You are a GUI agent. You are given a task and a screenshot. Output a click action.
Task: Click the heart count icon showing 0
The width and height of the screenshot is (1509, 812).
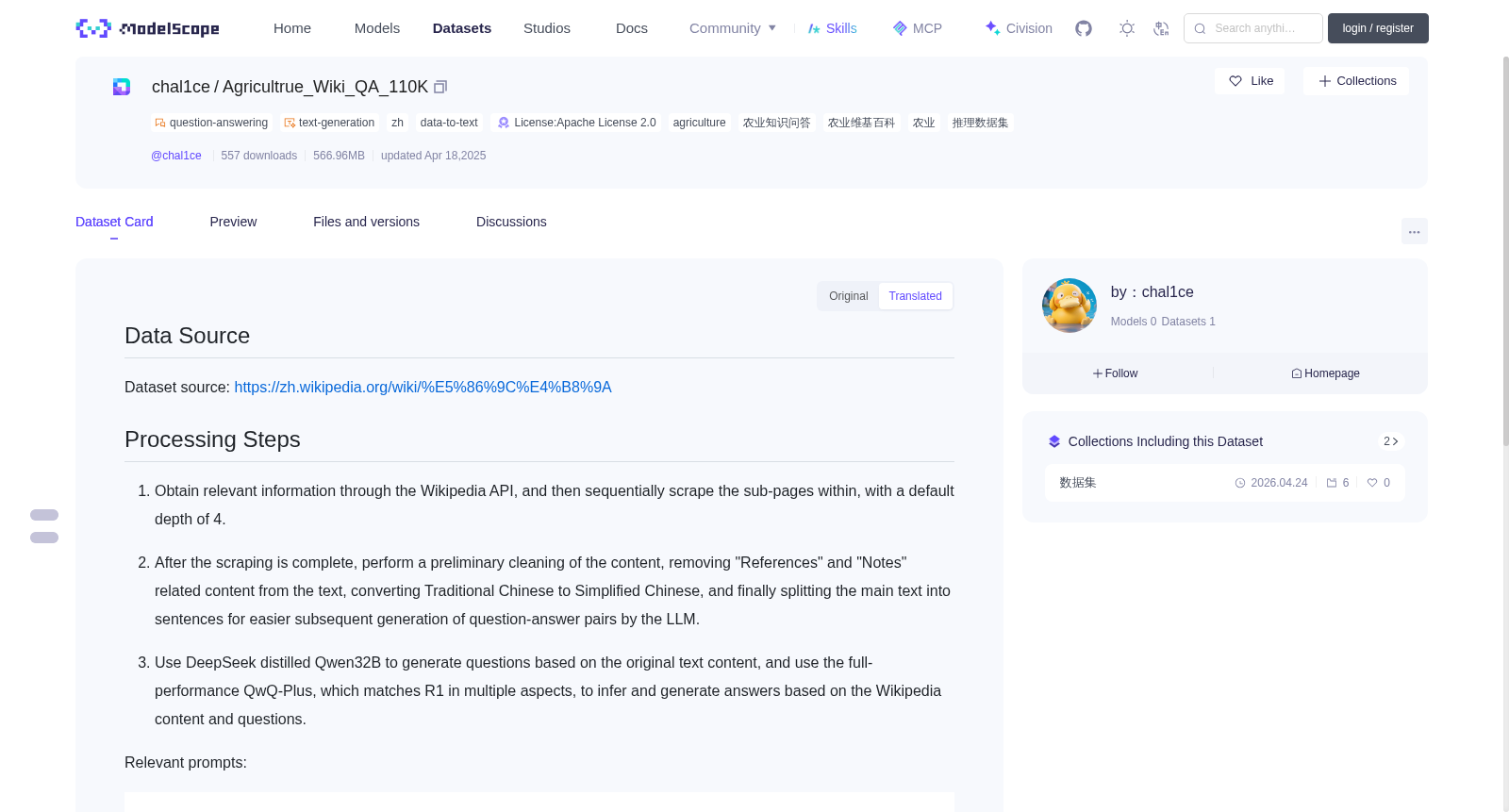1372,483
